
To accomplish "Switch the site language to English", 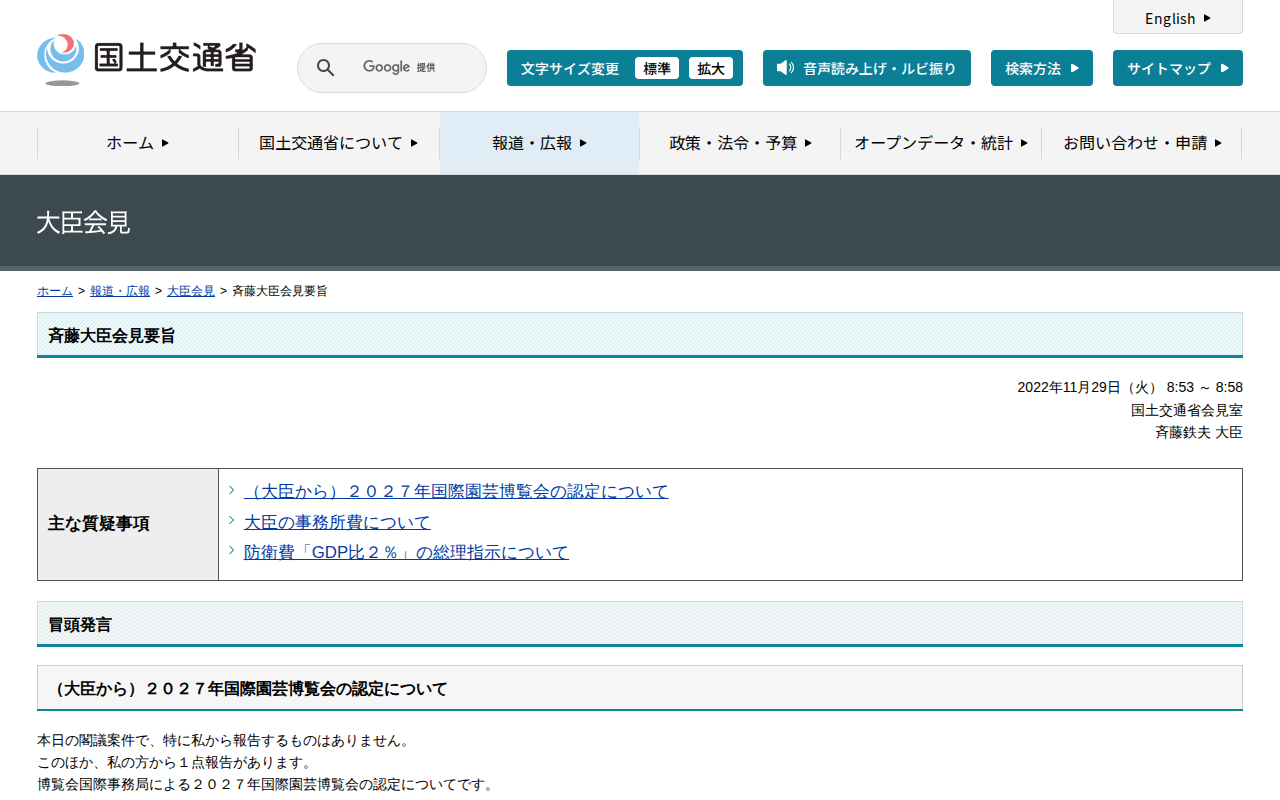I will click(1177, 18).
